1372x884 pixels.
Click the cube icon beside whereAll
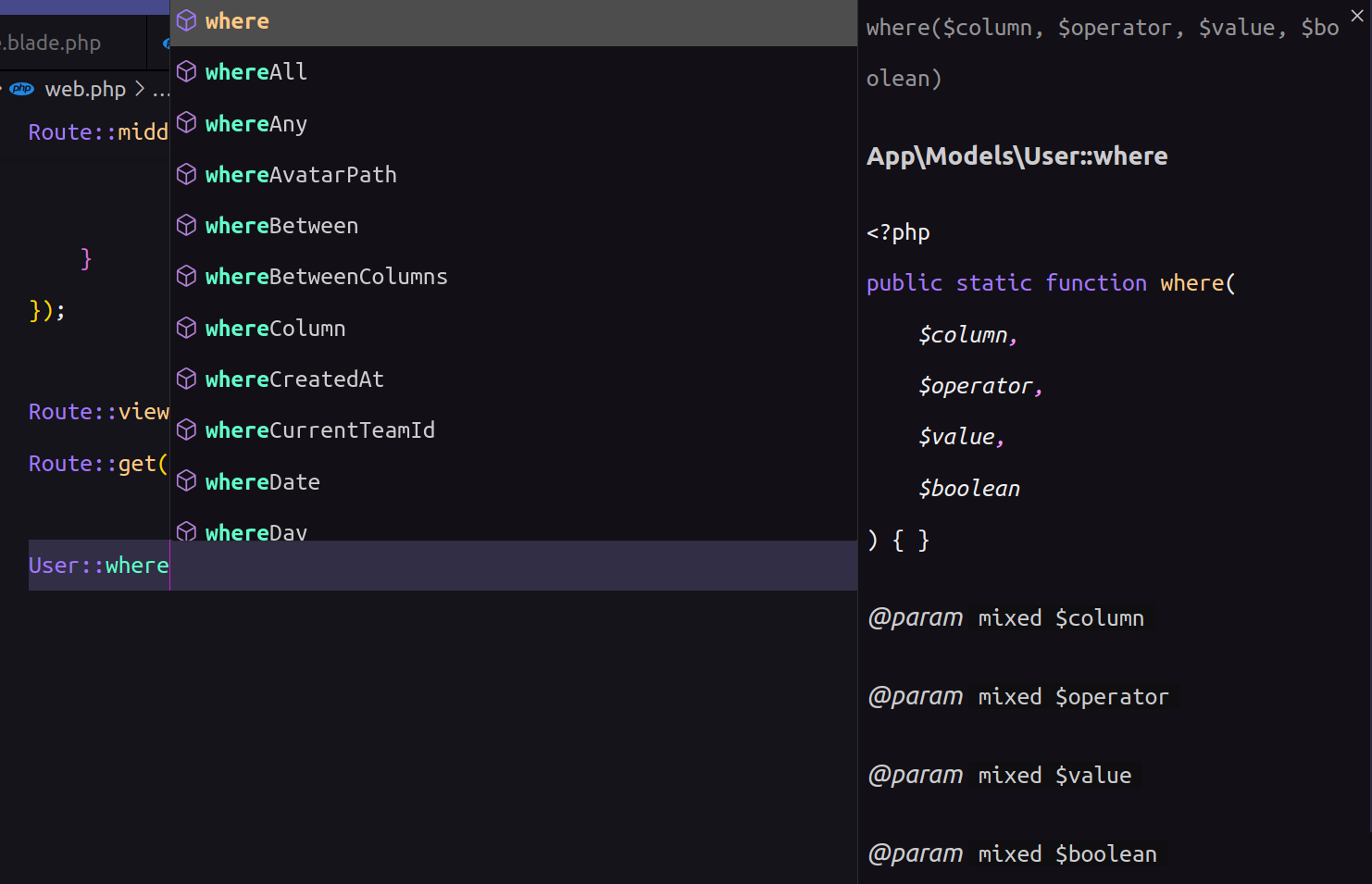[186, 72]
